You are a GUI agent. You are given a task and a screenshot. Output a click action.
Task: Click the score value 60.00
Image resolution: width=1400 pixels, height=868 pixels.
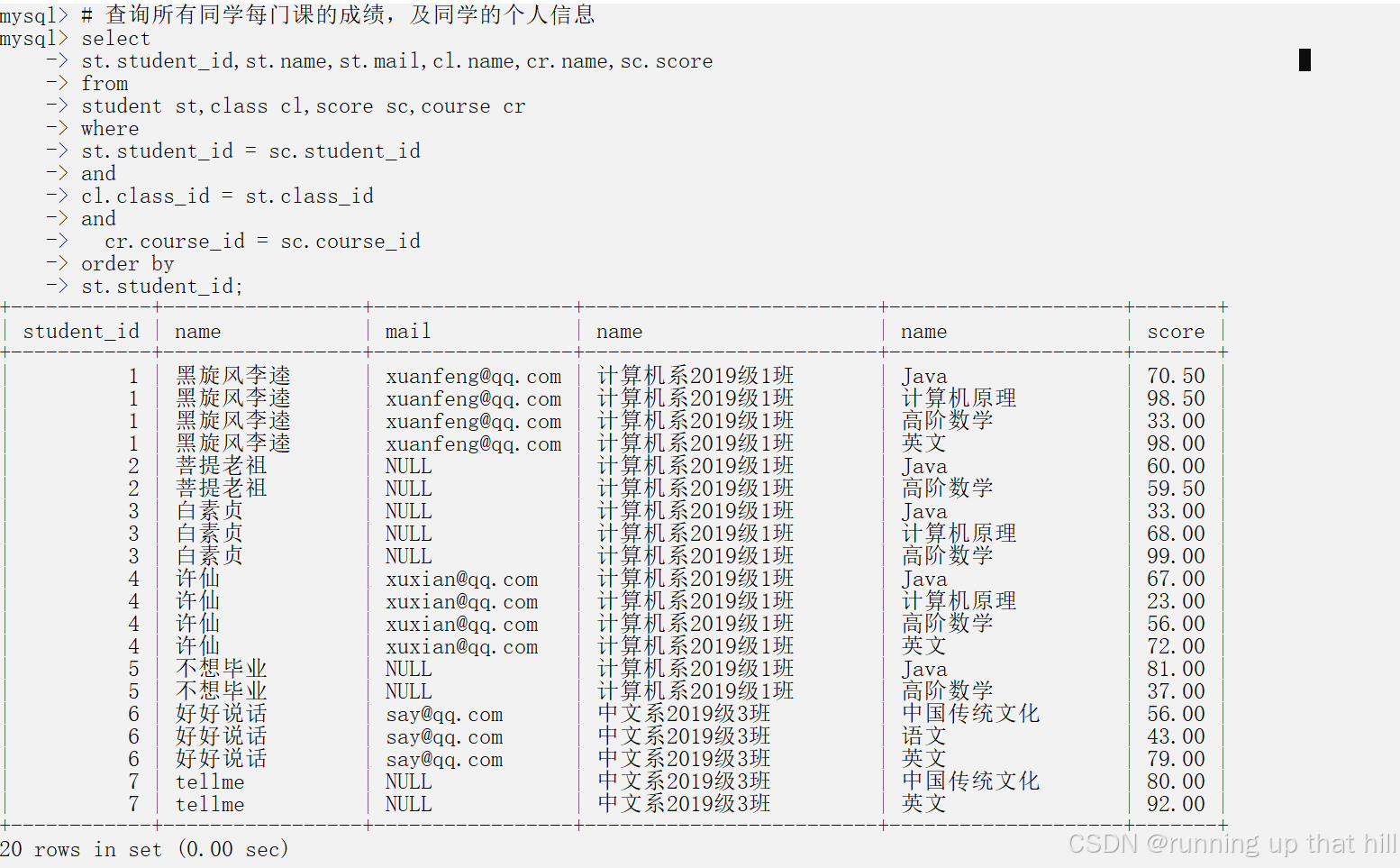[x=1176, y=466]
